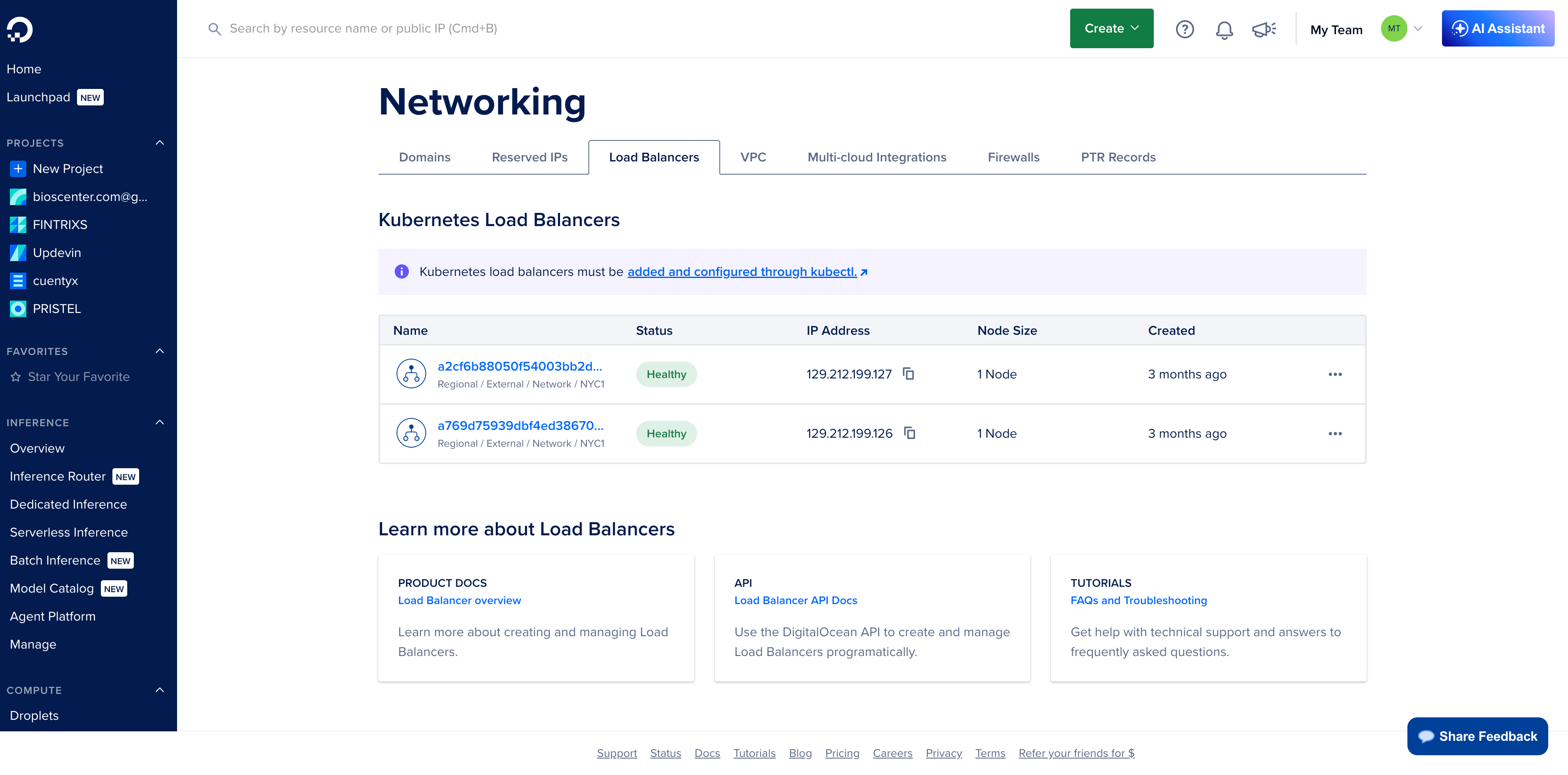This screenshot has width=1568, height=775.
Task: Click the Updevin project icon
Action: [x=18, y=253]
